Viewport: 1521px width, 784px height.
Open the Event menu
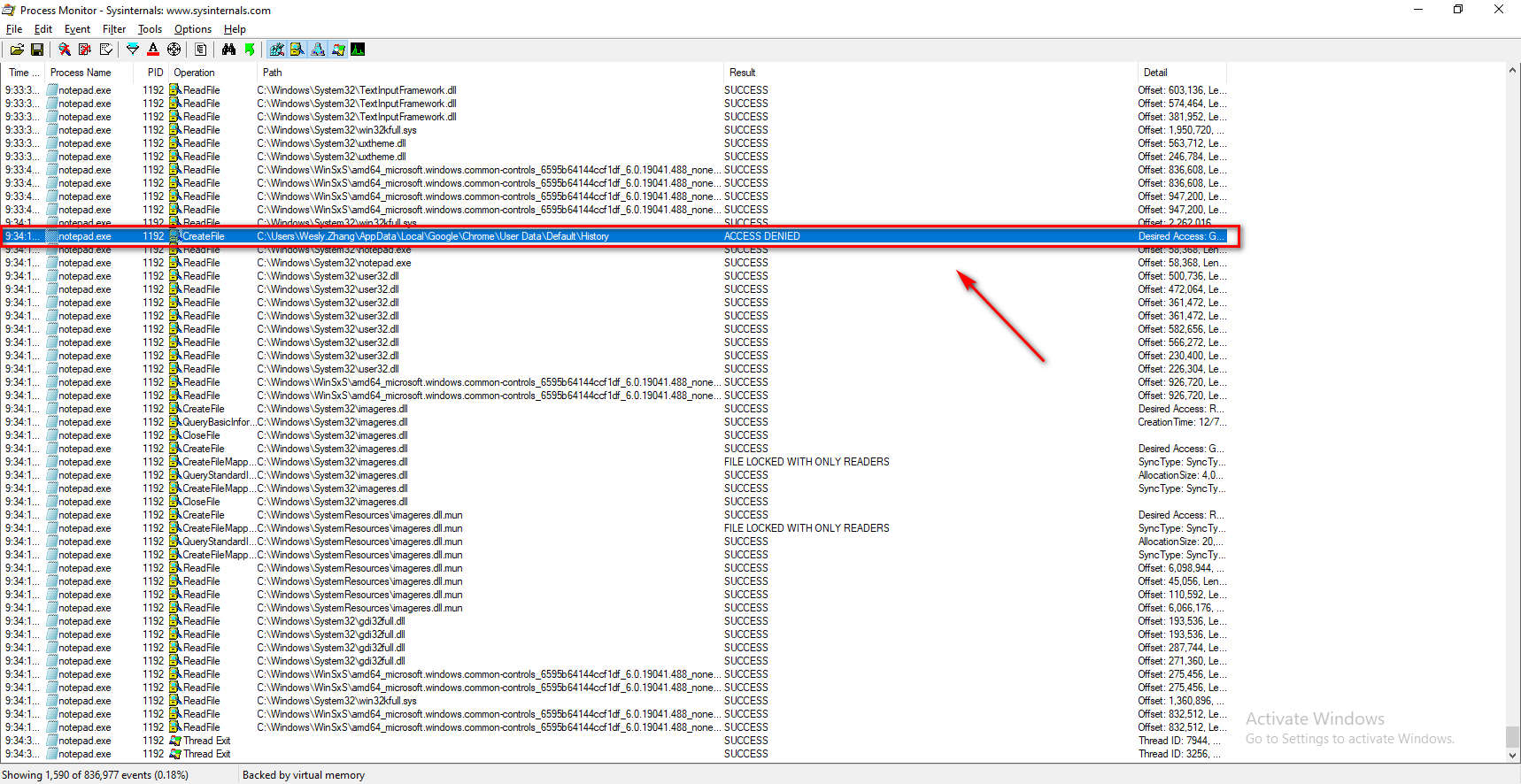coord(77,29)
